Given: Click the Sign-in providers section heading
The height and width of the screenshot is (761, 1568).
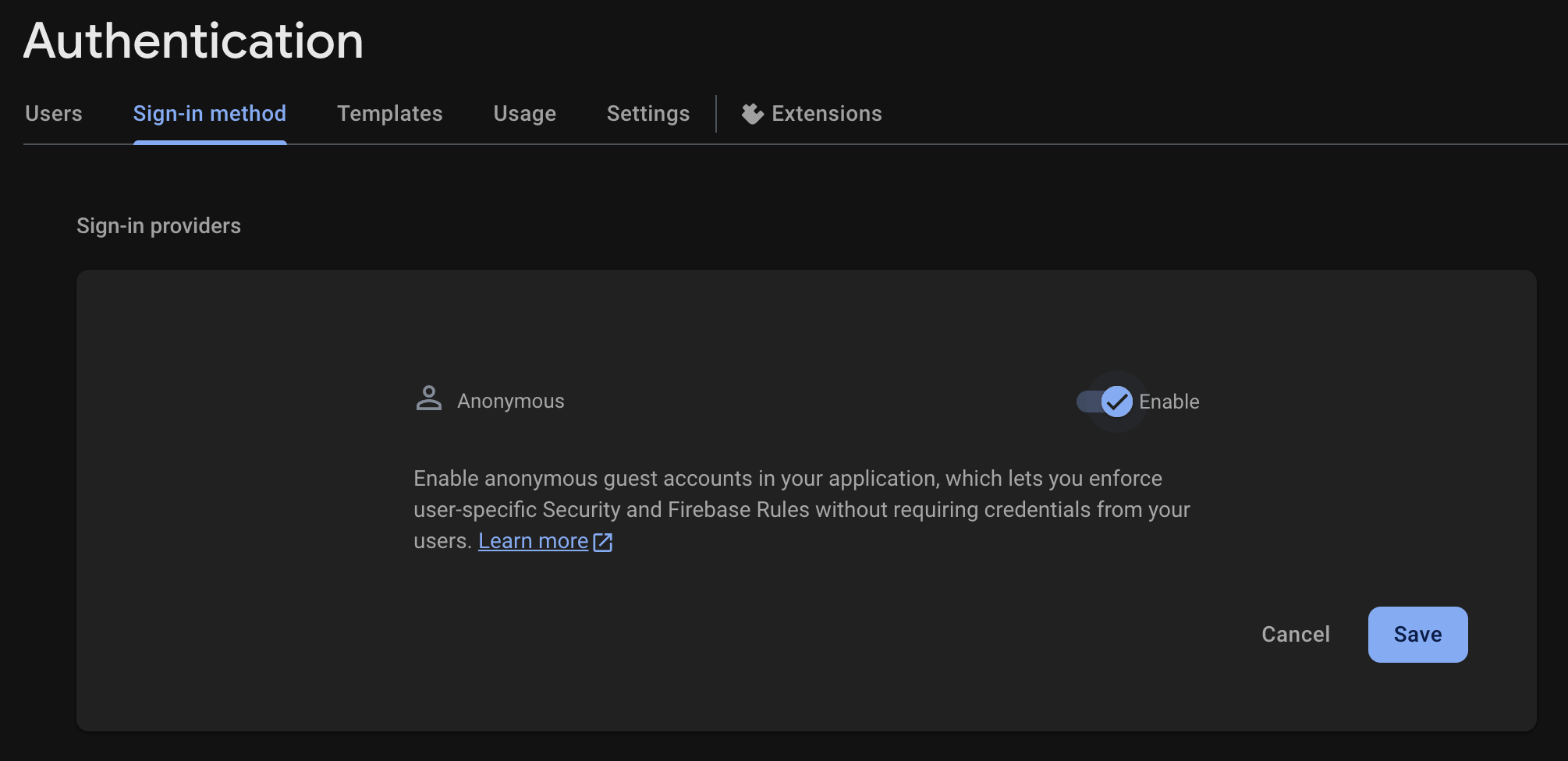Looking at the screenshot, I should point(158,225).
